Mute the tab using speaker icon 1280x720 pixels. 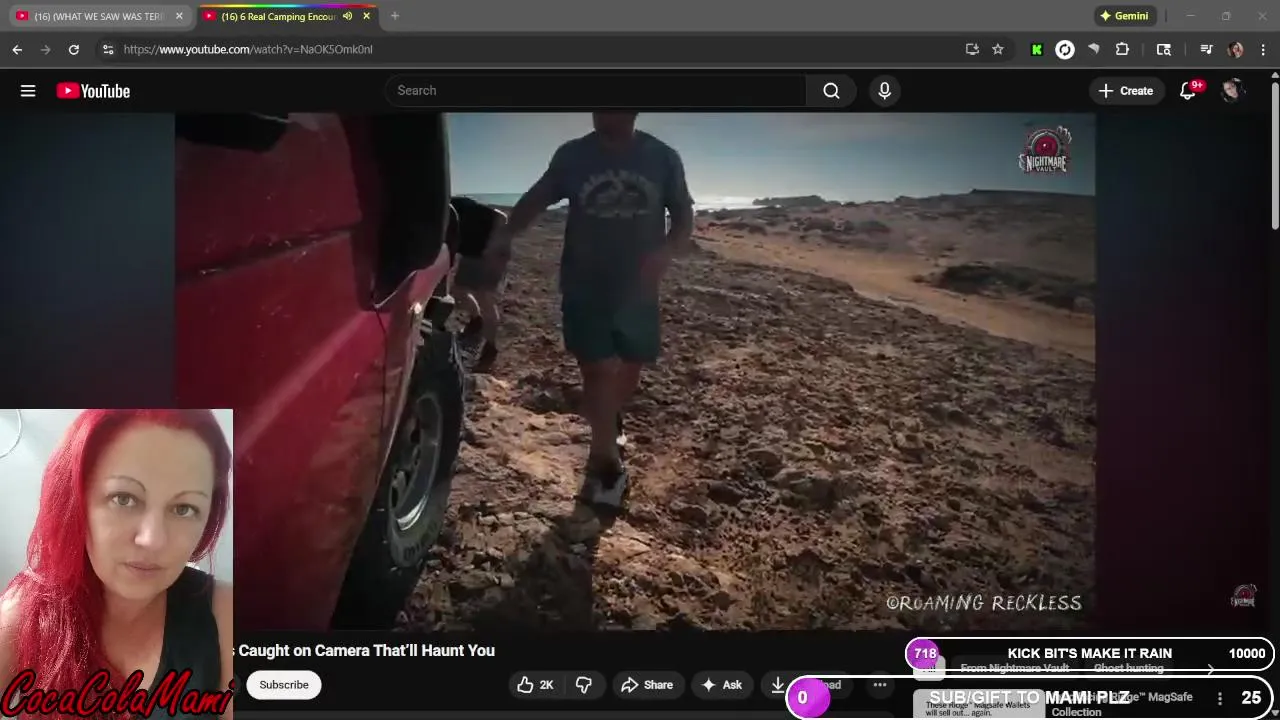coord(347,16)
